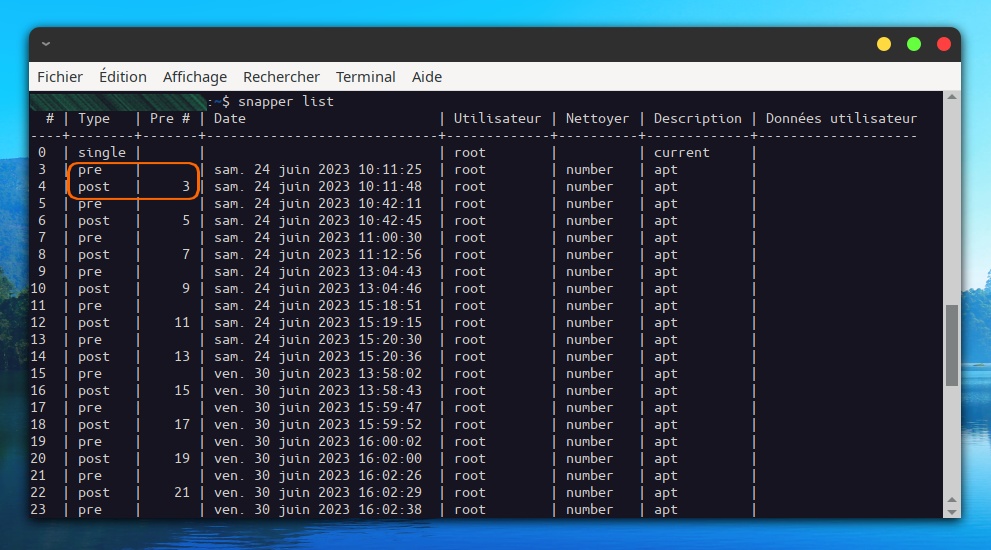Open the Aide help menu
The height and width of the screenshot is (550, 991).
click(427, 77)
